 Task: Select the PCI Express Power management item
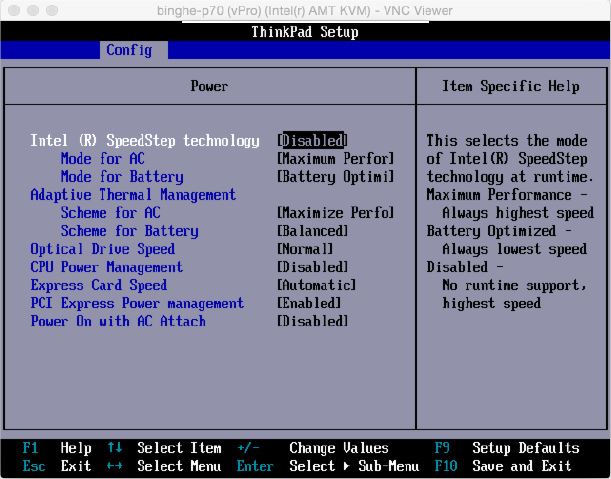[x=137, y=303]
